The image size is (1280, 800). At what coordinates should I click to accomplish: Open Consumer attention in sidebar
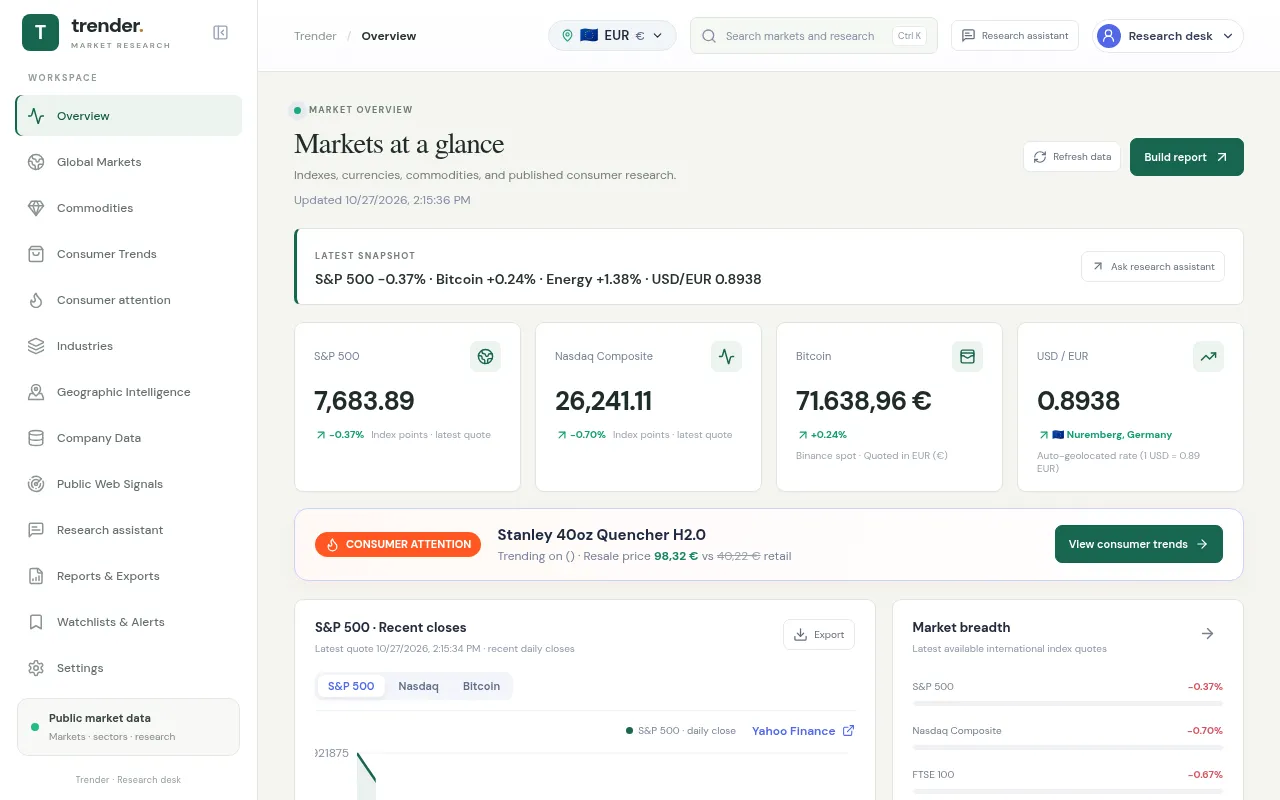click(x=128, y=300)
